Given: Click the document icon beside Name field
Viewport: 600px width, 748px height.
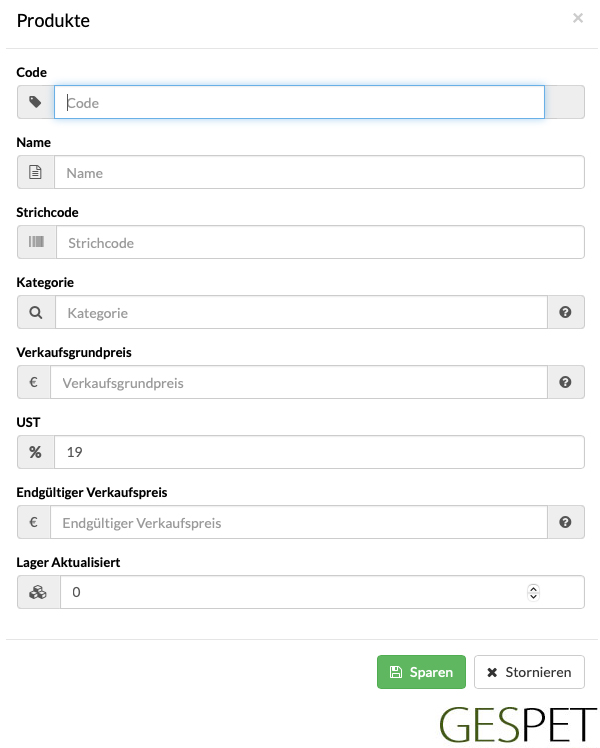Looking at the screenshot, I should [x=35, y=172].
